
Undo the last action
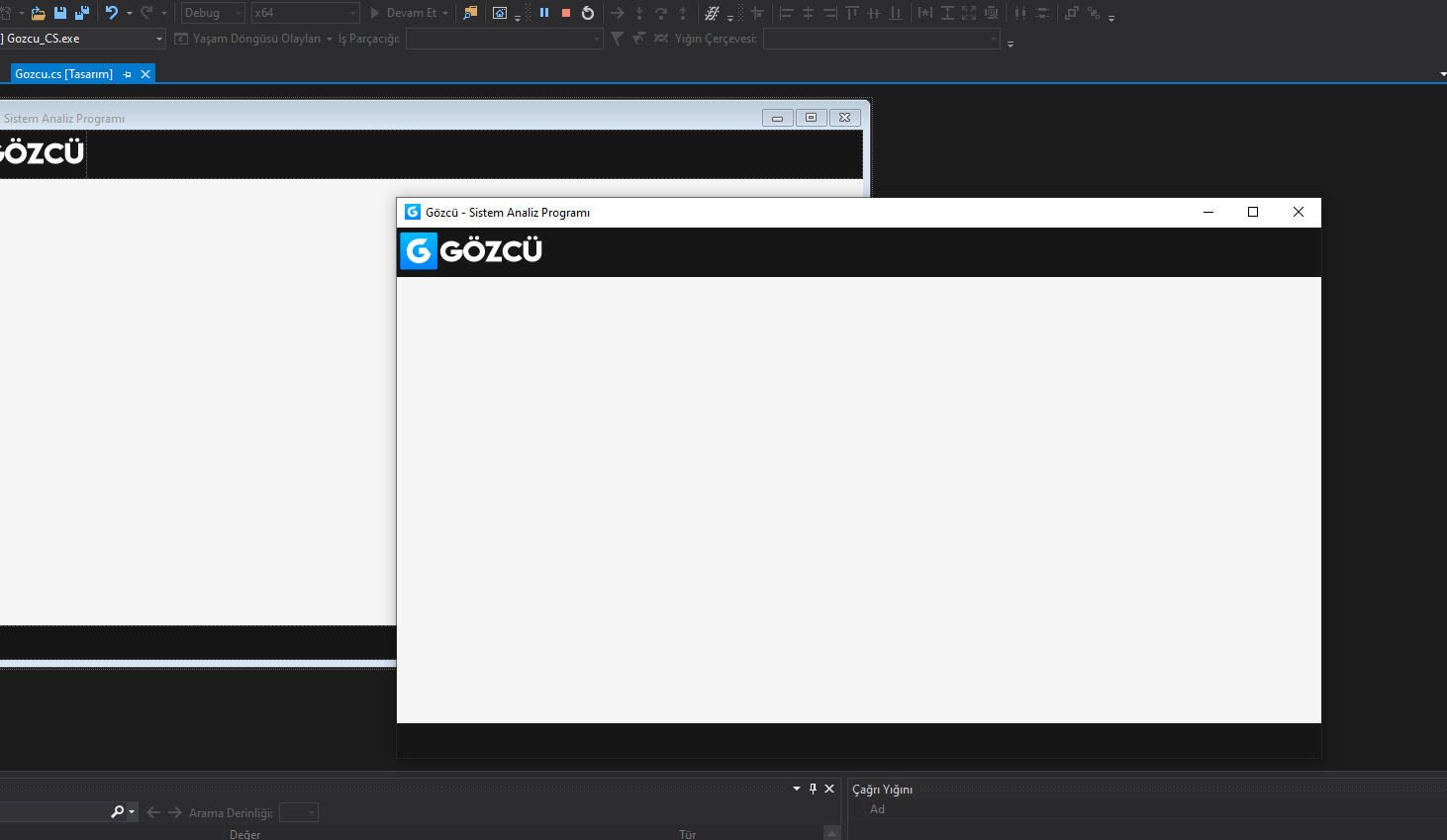coord(111,13)
